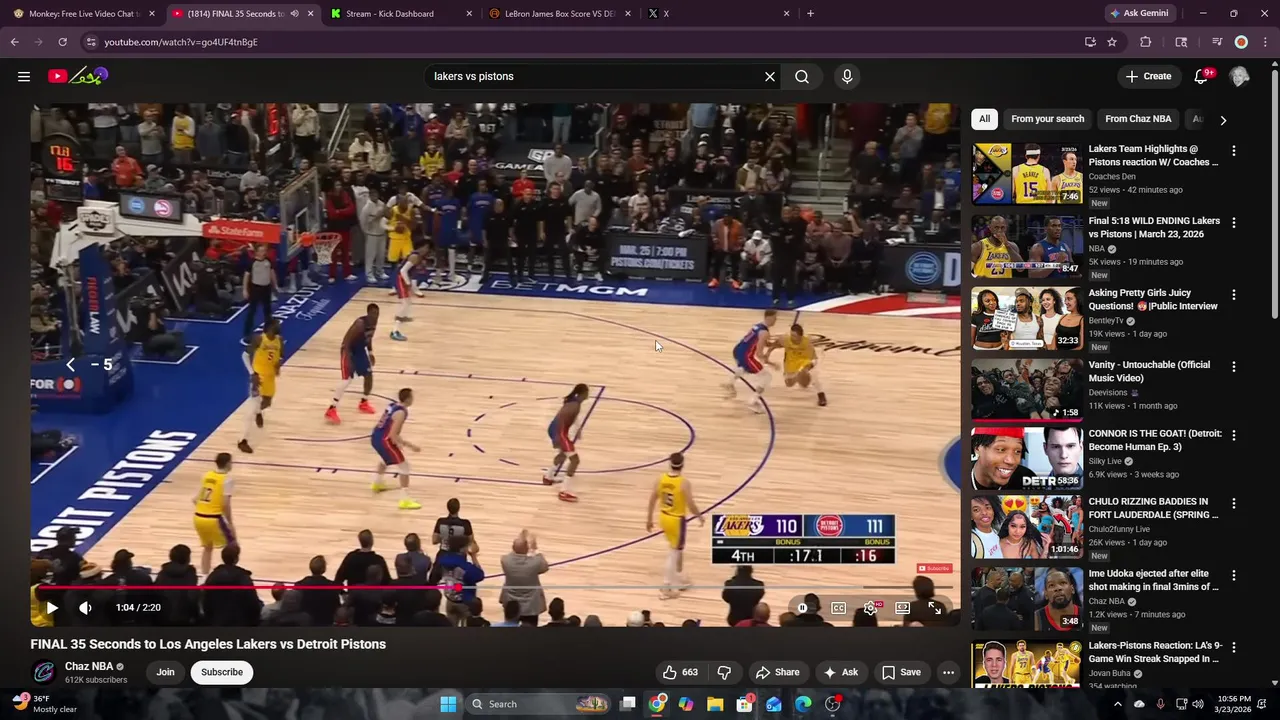
Task: Subscribe to Chaz NBA
Action: tap(222, 672)
